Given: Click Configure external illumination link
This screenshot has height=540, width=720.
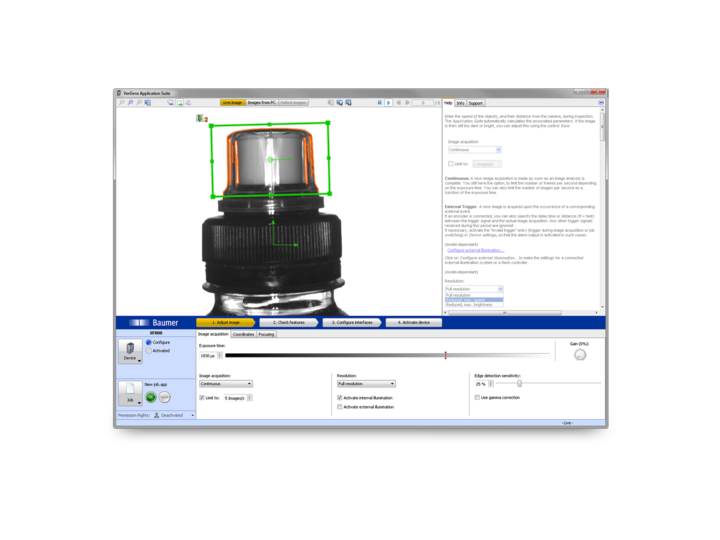Looking at the screenshot, I should (x=475, y=250).
